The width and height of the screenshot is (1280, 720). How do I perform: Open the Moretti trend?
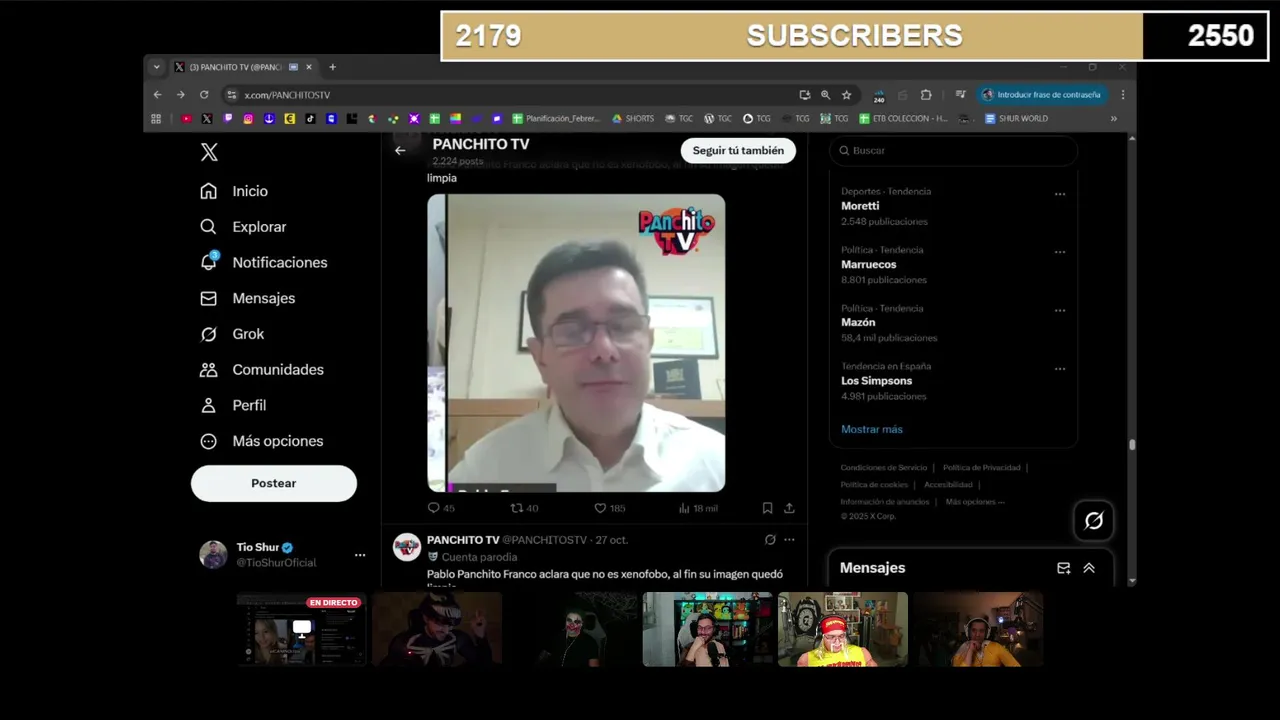(x=860, y=206)
